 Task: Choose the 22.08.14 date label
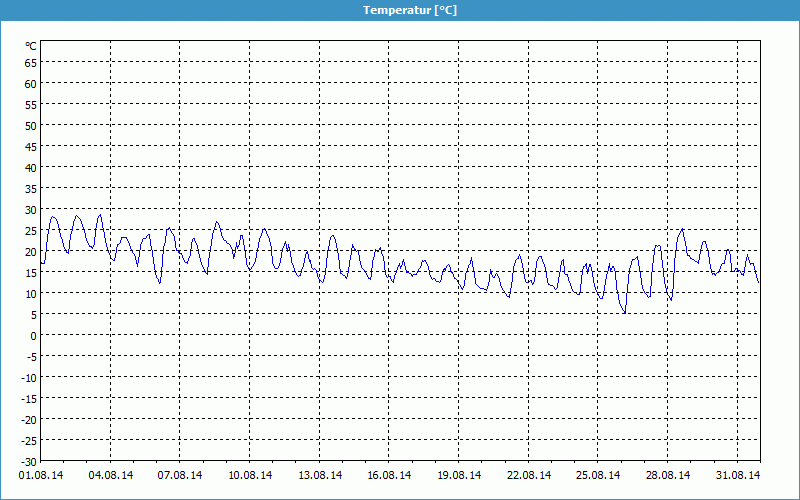pos(528,476)
